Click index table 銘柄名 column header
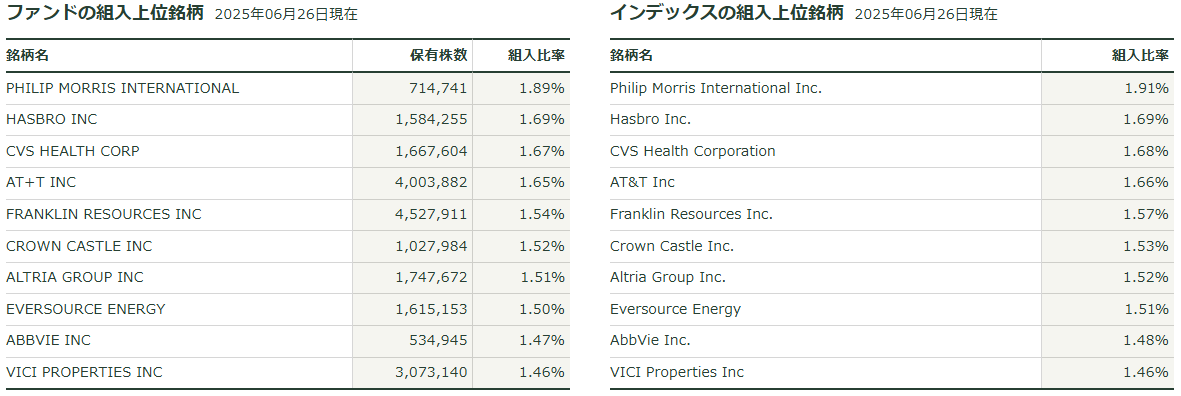The image size is (1181, 396). coord(631,56)
